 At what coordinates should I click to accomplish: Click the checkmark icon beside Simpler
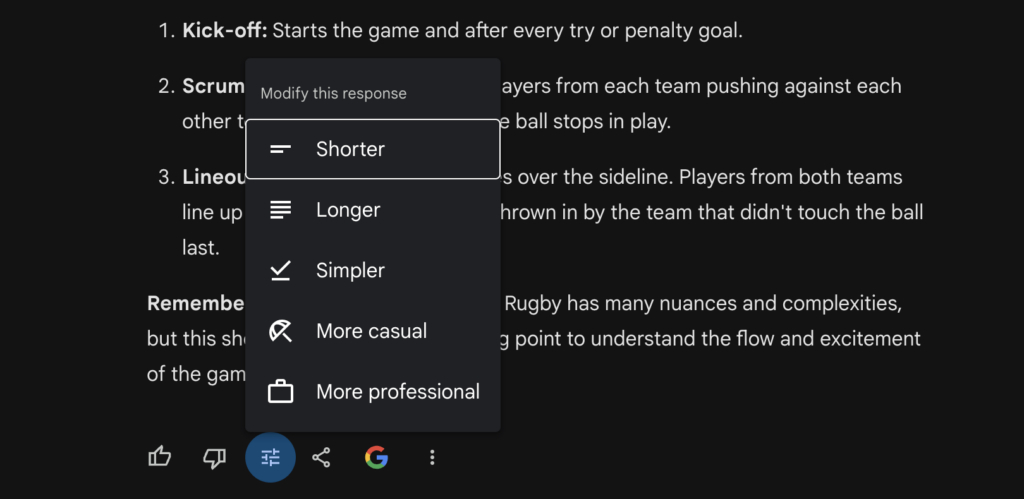280,270
